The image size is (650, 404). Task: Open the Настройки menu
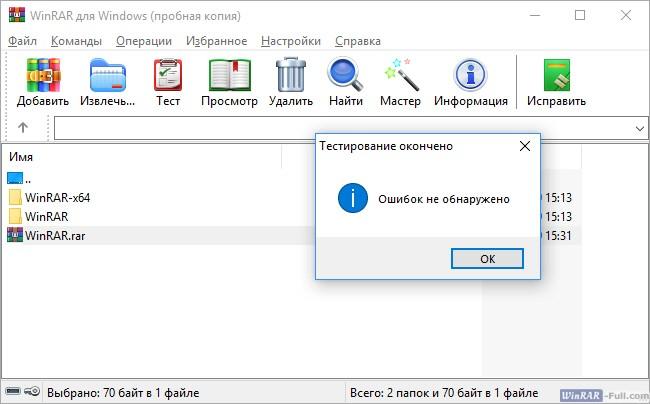[x=291, y=41]
